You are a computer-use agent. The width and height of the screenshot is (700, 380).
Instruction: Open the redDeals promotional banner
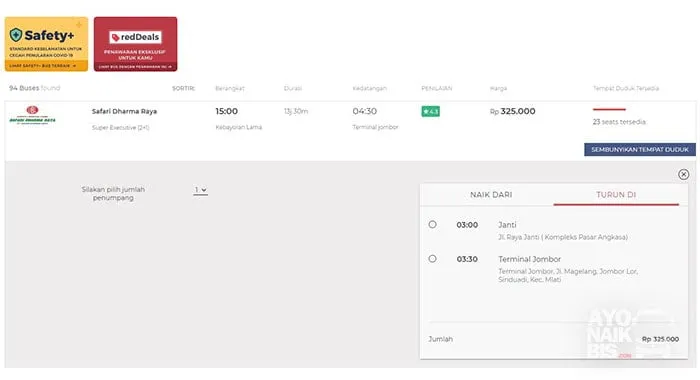pyautogui.click(x=135, y=44)
